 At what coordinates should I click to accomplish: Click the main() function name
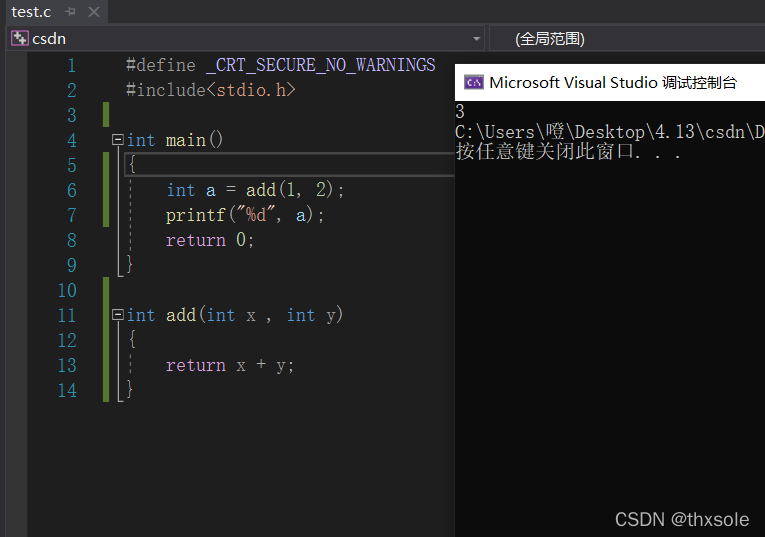point(194,140)
